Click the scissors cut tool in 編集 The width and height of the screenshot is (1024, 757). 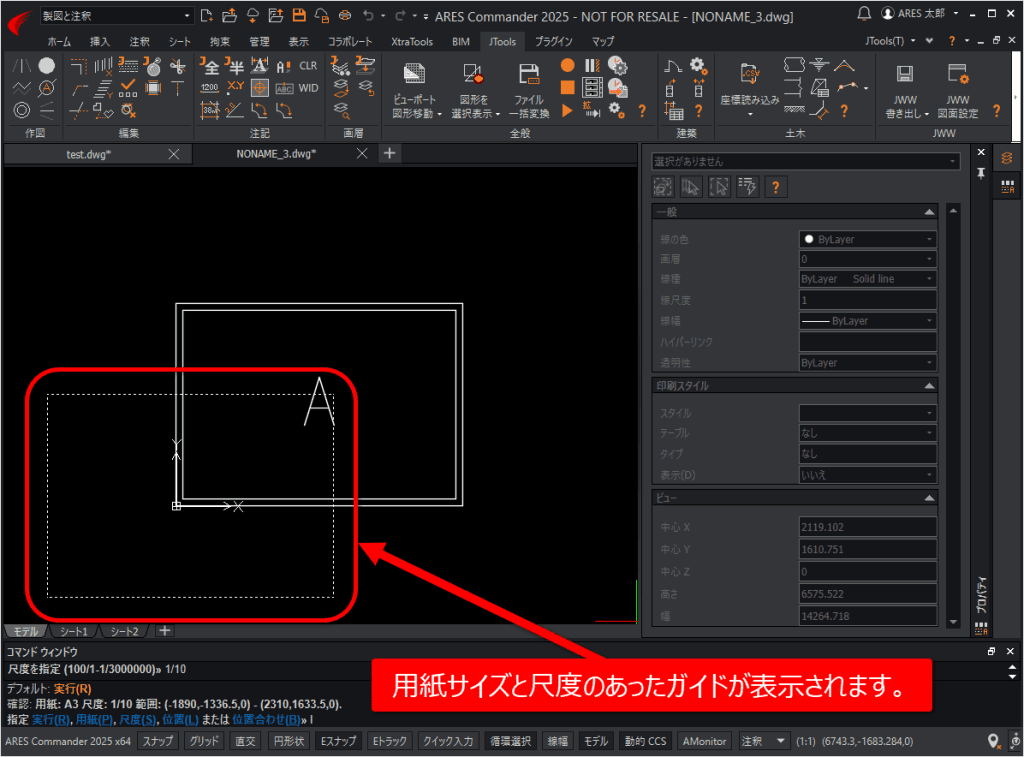(x=177, y=66)
